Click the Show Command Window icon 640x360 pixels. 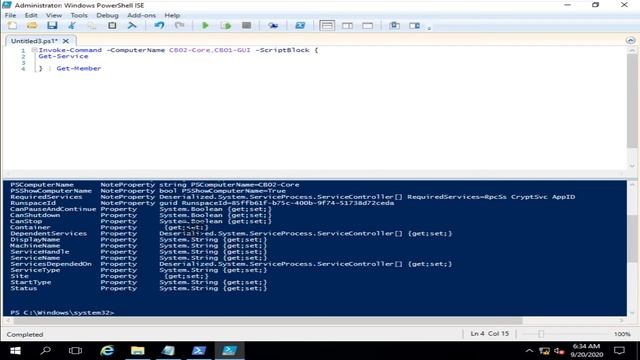pyautogui.click(x=394, y=26)
